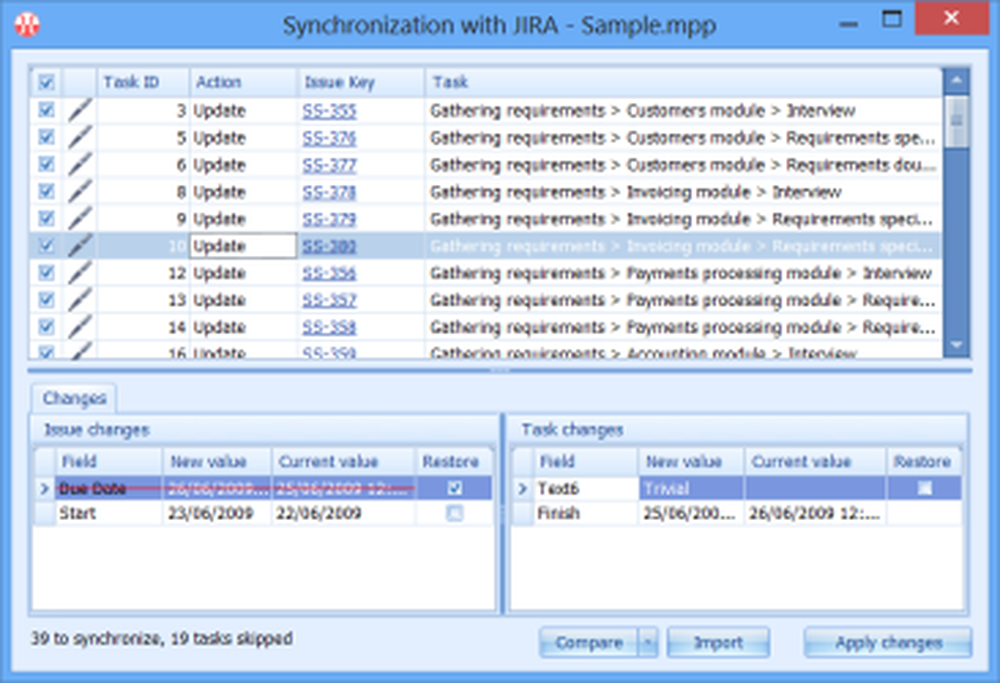Click the Field header in Task changes
The width and height of the screenshot is (1000, 683).
[585, 461]
